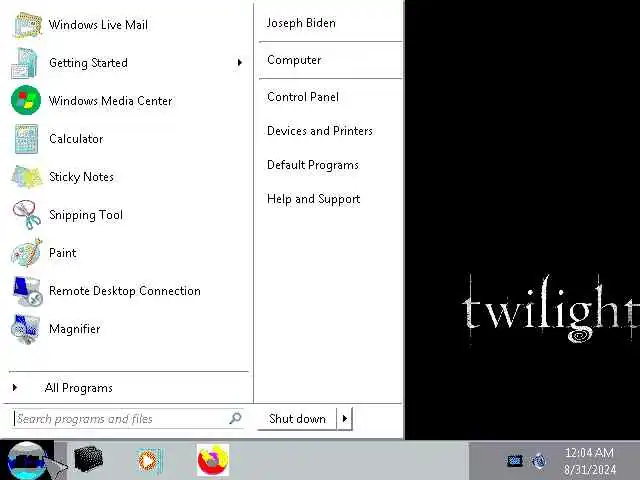Open the Paint palette icon
640x480 pixels.
point(27,253)
